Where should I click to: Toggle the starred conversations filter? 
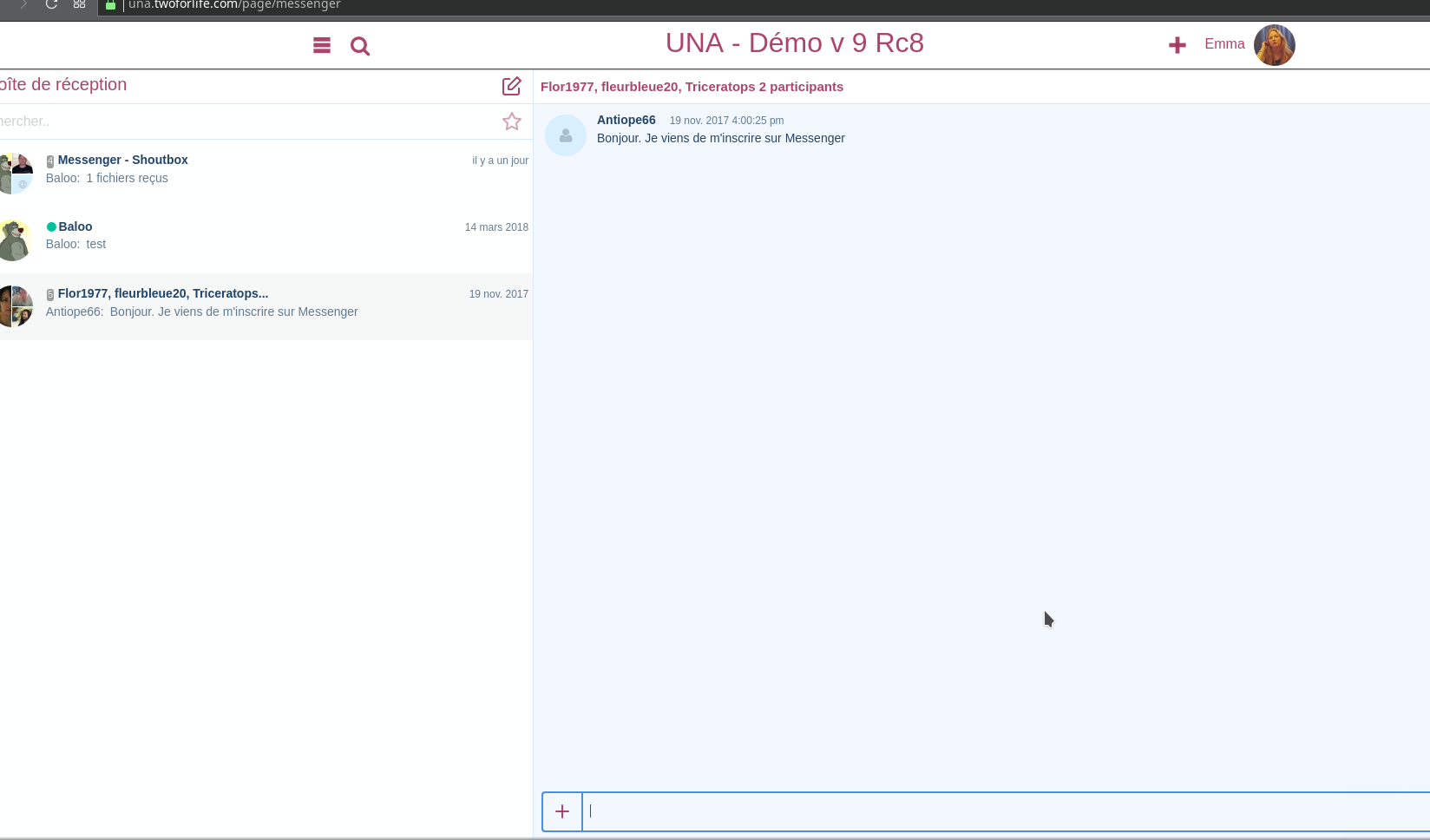512,121
